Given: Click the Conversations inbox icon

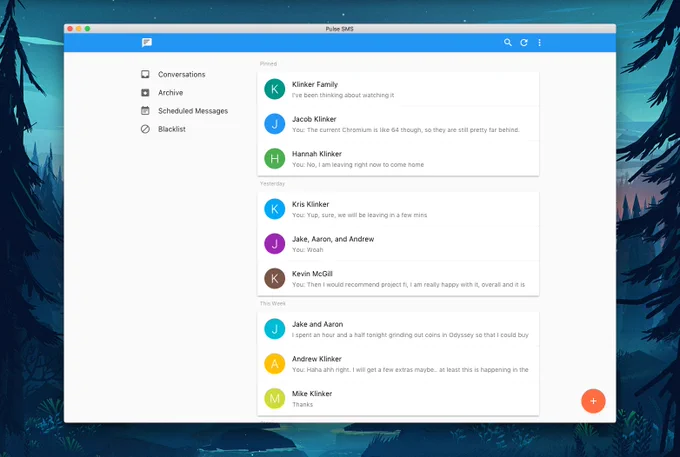Looking at the screenshot, I should (x=145, y=74).
